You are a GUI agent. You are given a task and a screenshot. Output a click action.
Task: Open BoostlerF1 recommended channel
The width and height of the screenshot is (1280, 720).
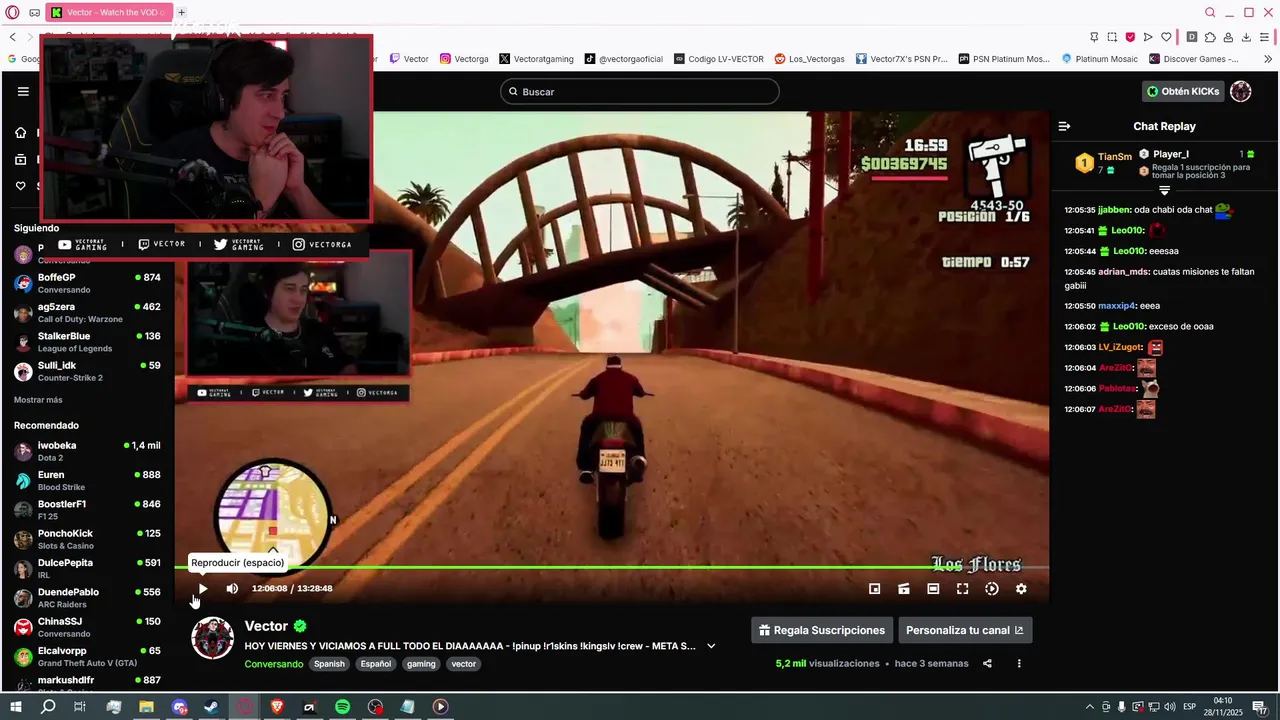(87, 510)
